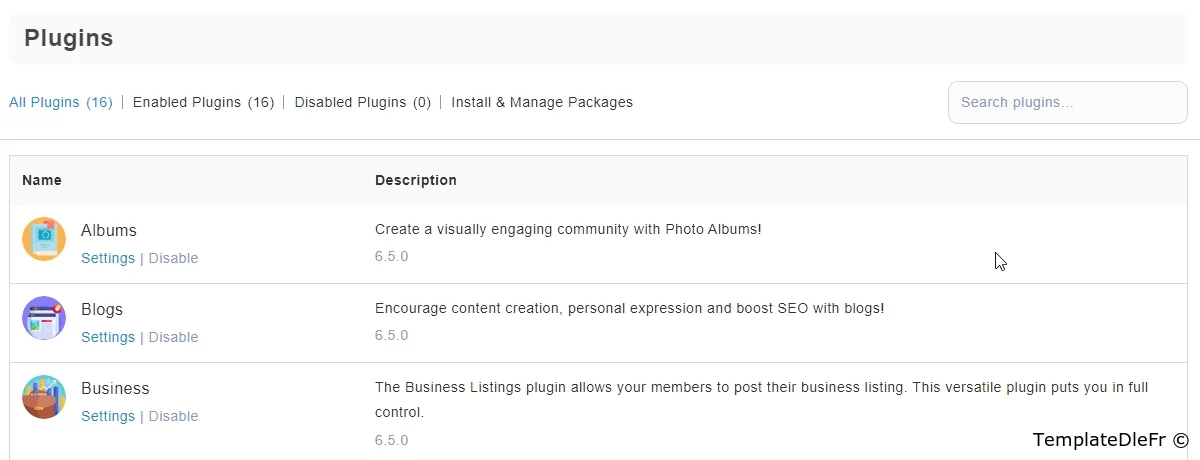Disable the Blogs plugin

tap(173, 337)
